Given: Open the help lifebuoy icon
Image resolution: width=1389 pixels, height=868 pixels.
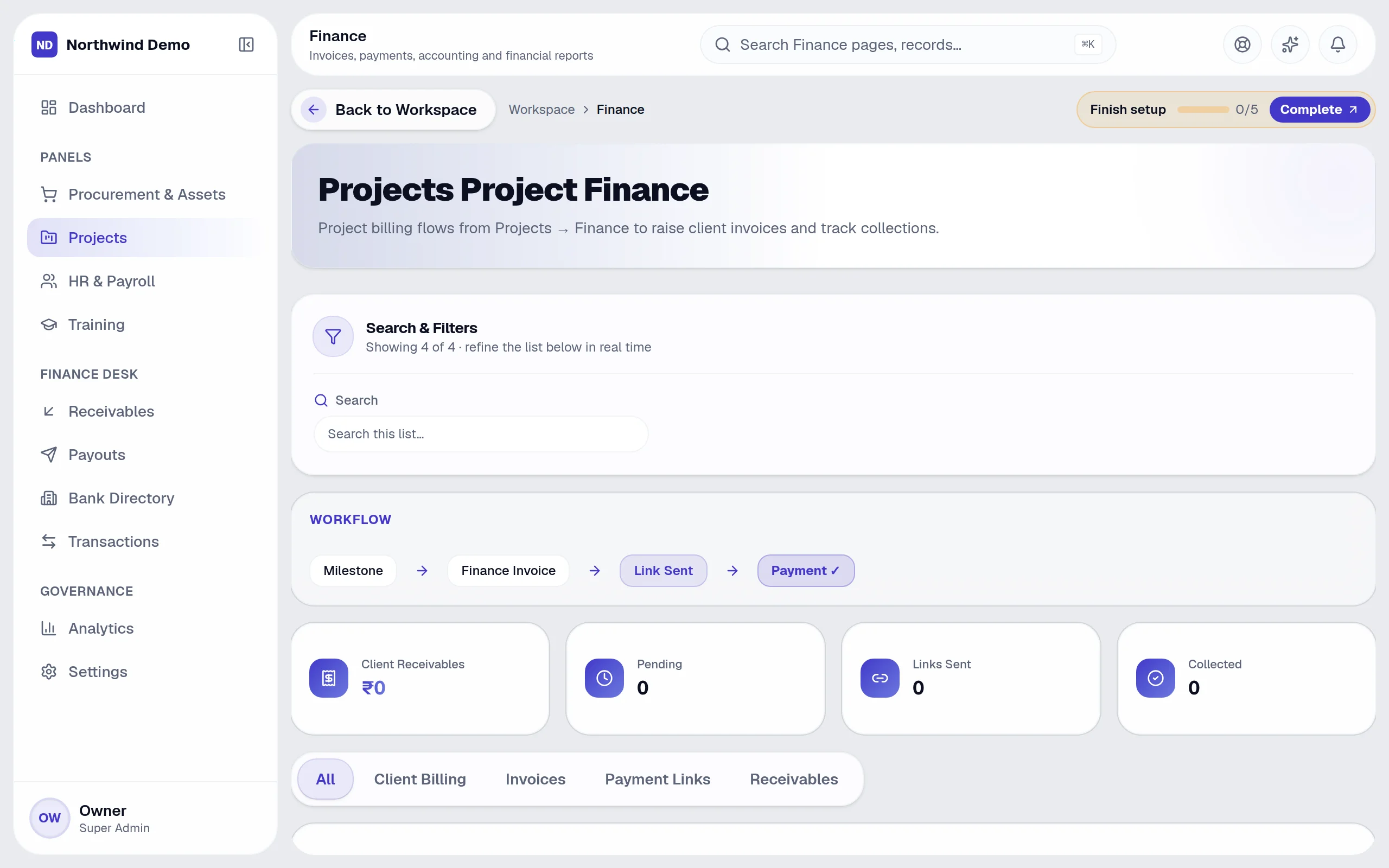Looking at the screenshot, I should point(1242,44).
